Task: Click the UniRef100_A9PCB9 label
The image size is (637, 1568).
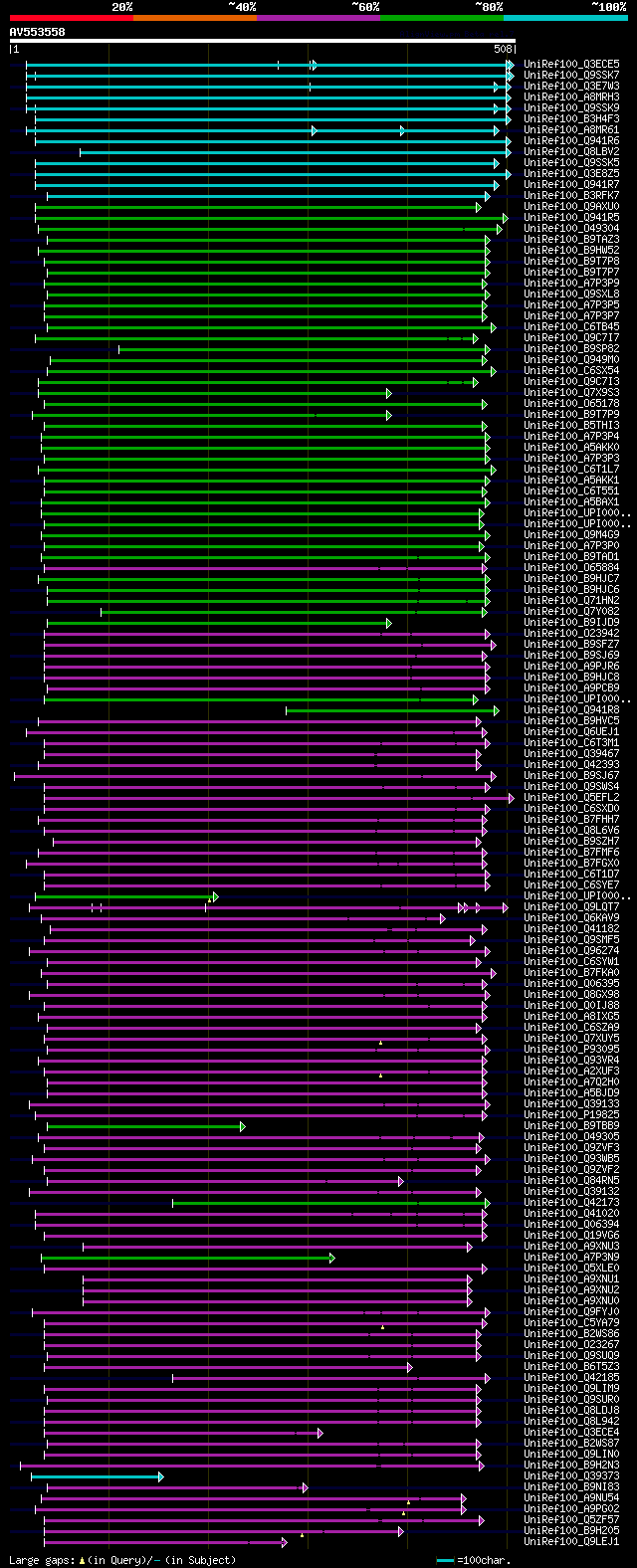Action: [x=571, y=688]
